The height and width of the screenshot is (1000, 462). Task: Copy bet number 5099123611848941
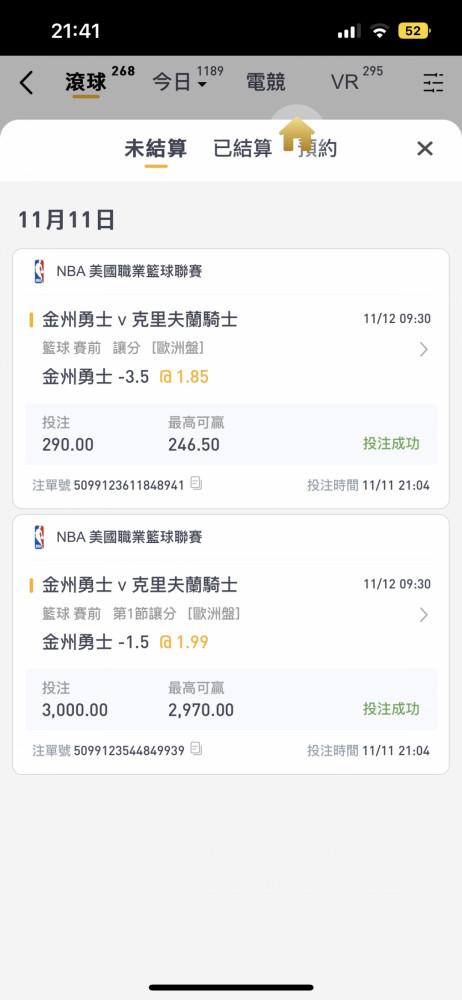(x=197, y=483)
